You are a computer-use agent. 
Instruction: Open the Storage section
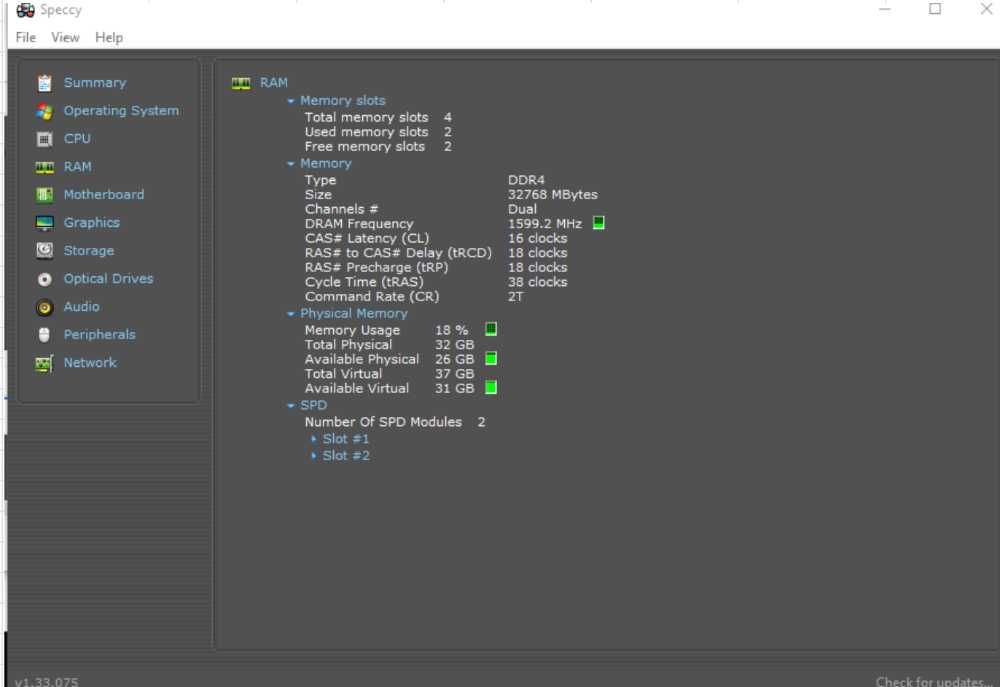[89, 251]
